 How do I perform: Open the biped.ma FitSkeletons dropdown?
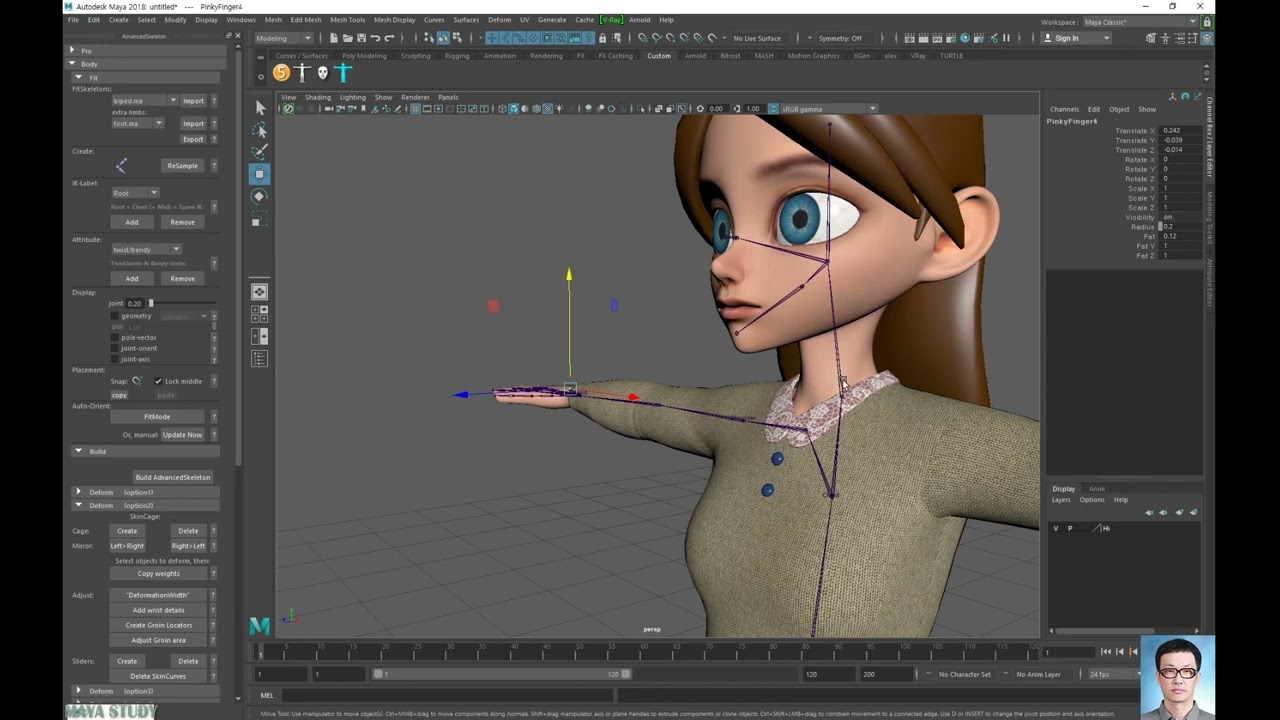tap(145, 101)
